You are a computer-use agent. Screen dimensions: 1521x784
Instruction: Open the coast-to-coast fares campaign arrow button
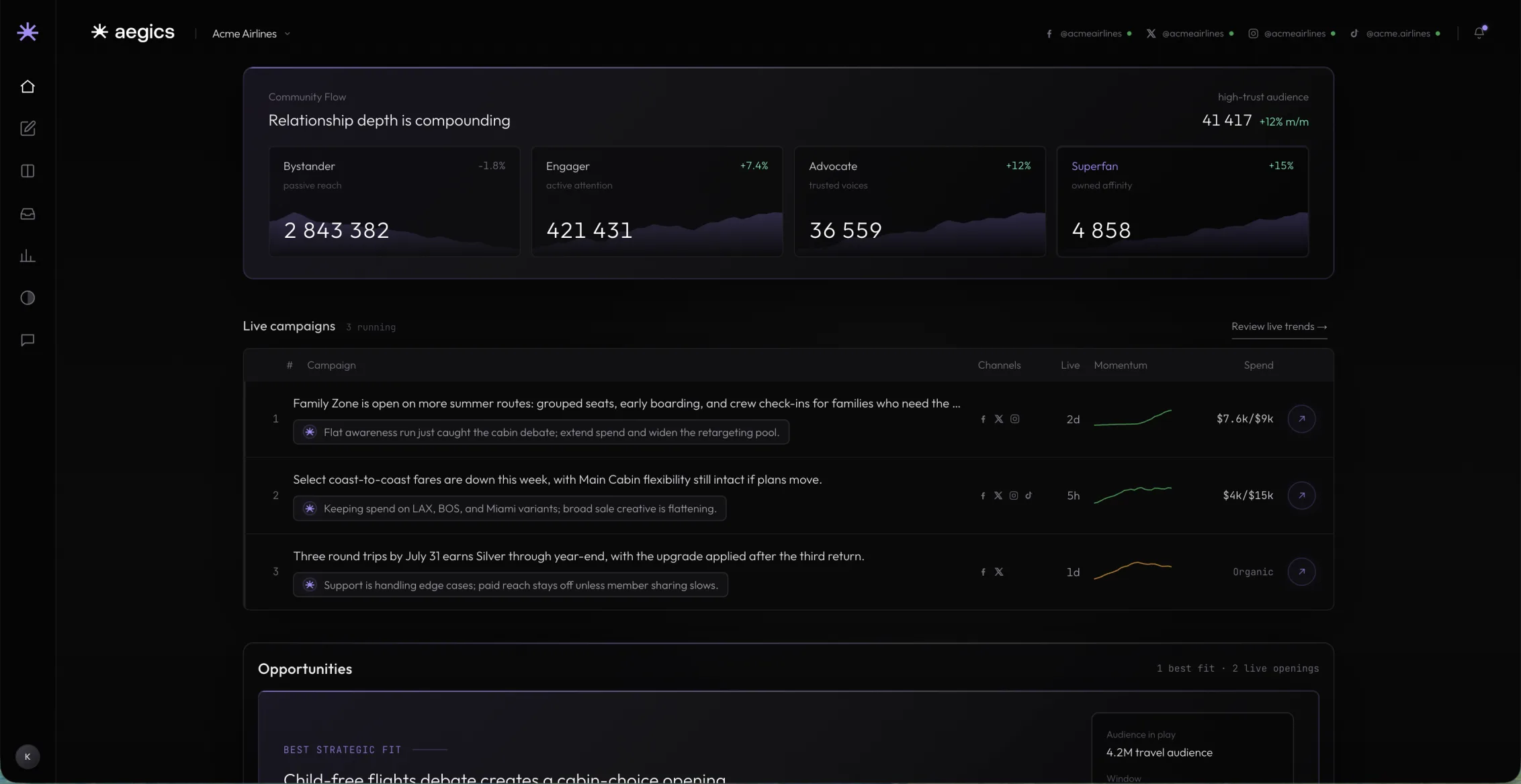pos(1301,495)
